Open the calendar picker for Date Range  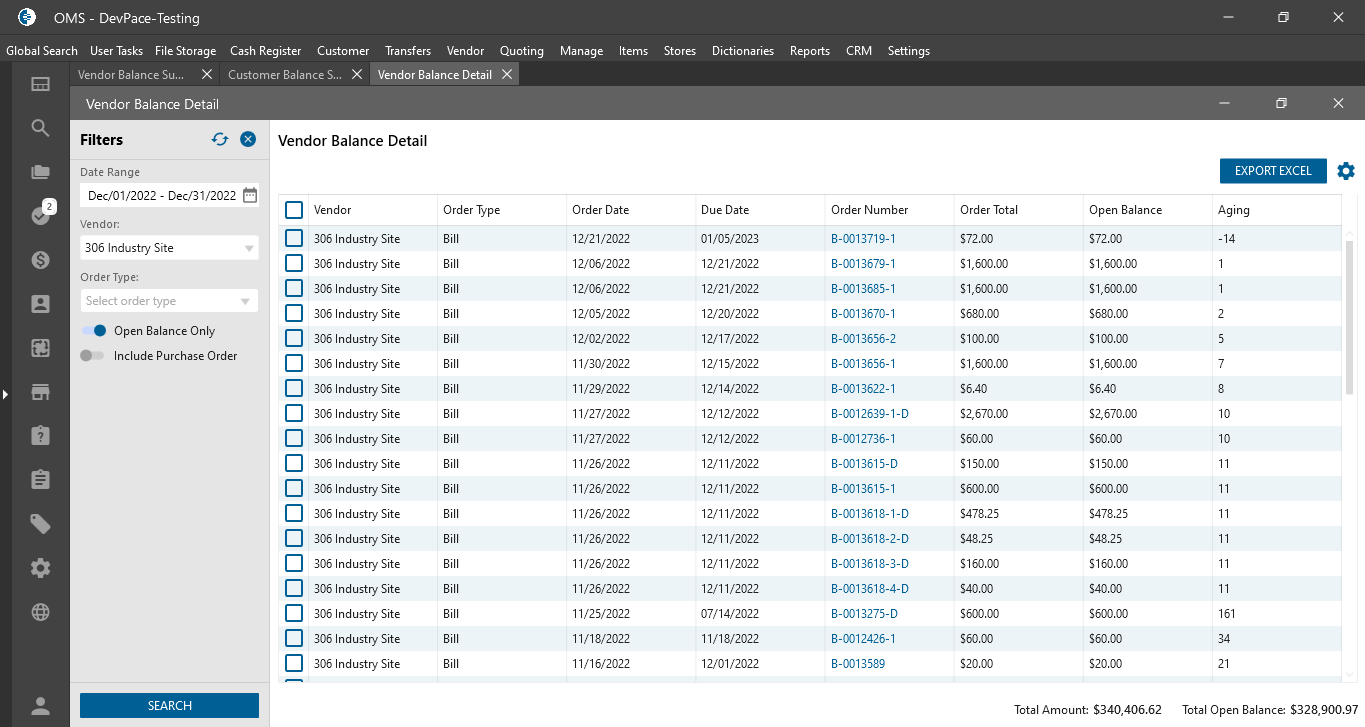click(x=249, y=195)
